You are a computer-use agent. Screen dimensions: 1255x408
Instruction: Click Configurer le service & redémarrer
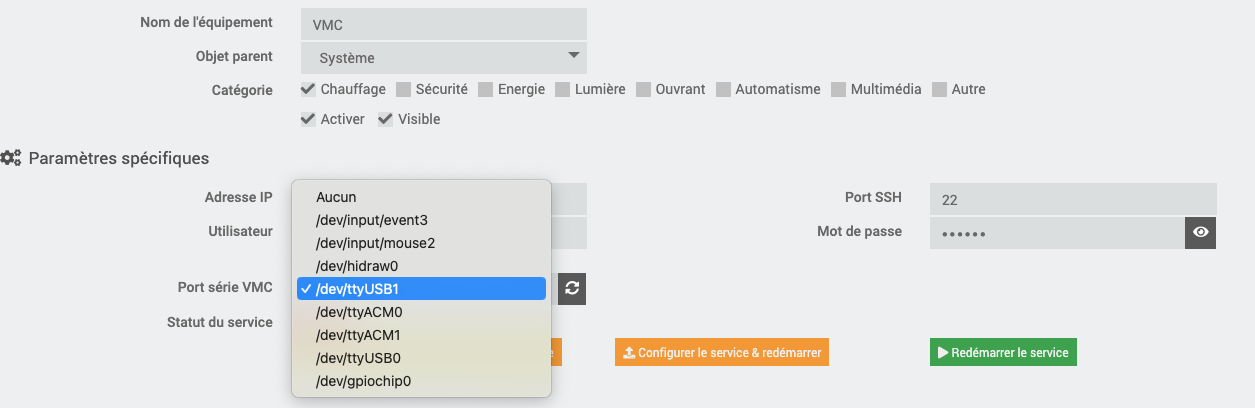coord(722,352)
